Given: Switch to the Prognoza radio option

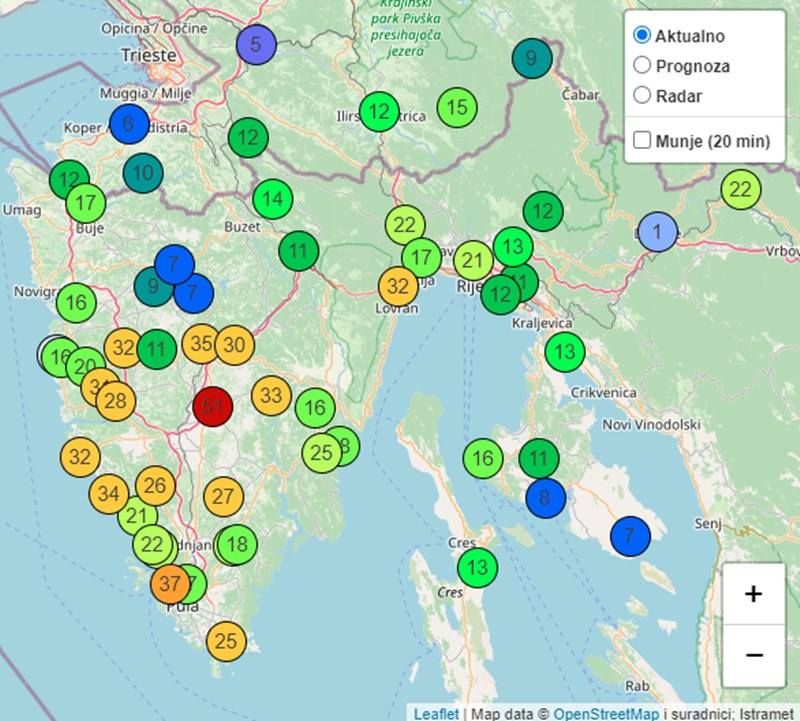Looking at the screenshot, I should point(642,66).
